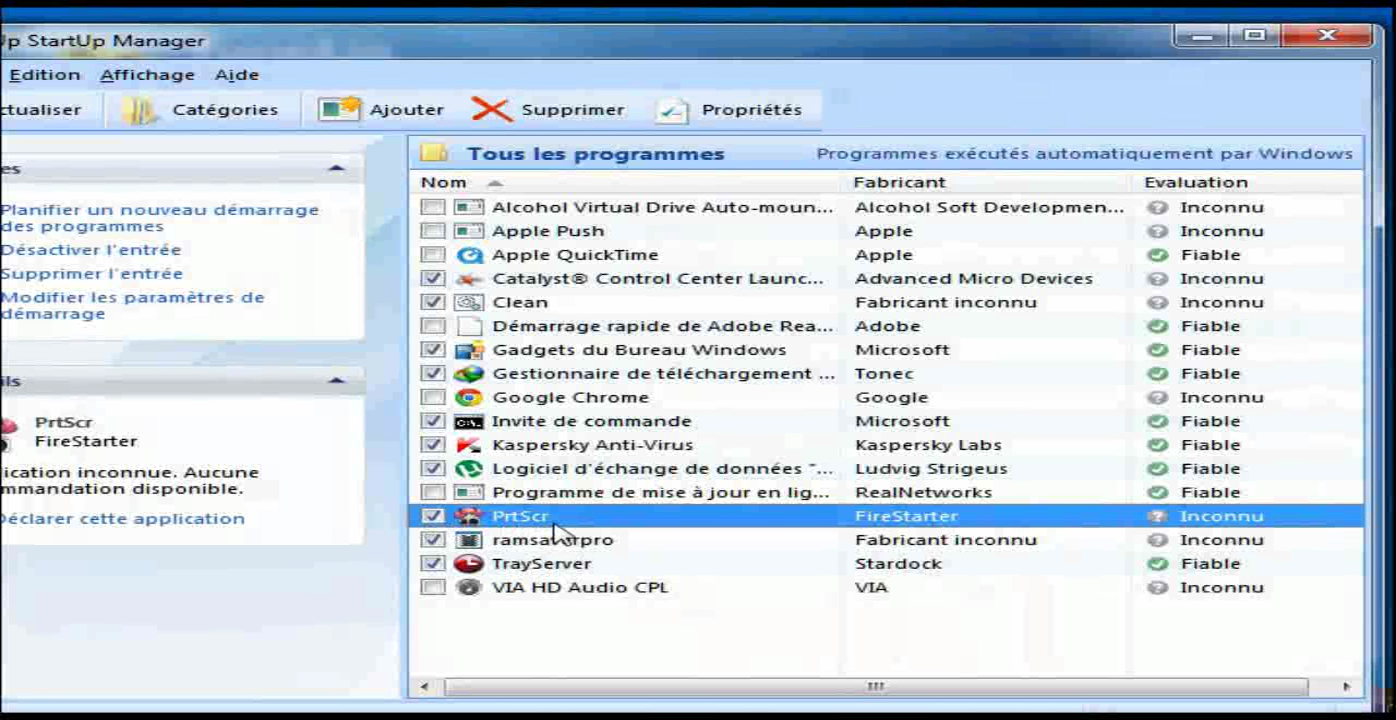The image size is (1396, 720).
Task: Enable the Alcohol Virtual Drive checkbox
Action: point(433,207)
